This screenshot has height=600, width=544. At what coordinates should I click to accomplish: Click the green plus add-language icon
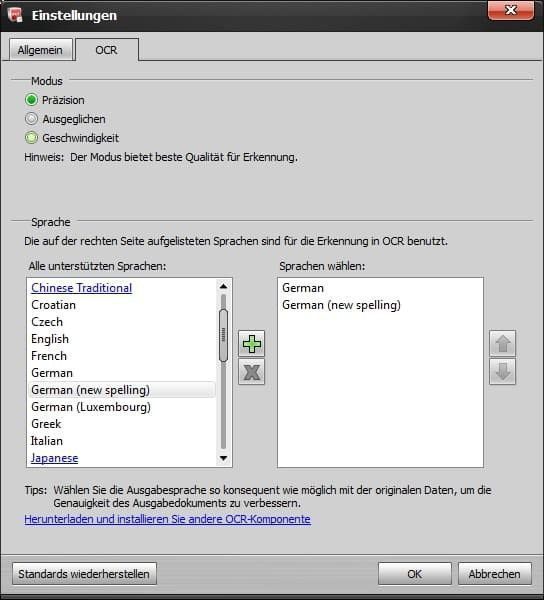pyautogui.click(x=251, y=344)
